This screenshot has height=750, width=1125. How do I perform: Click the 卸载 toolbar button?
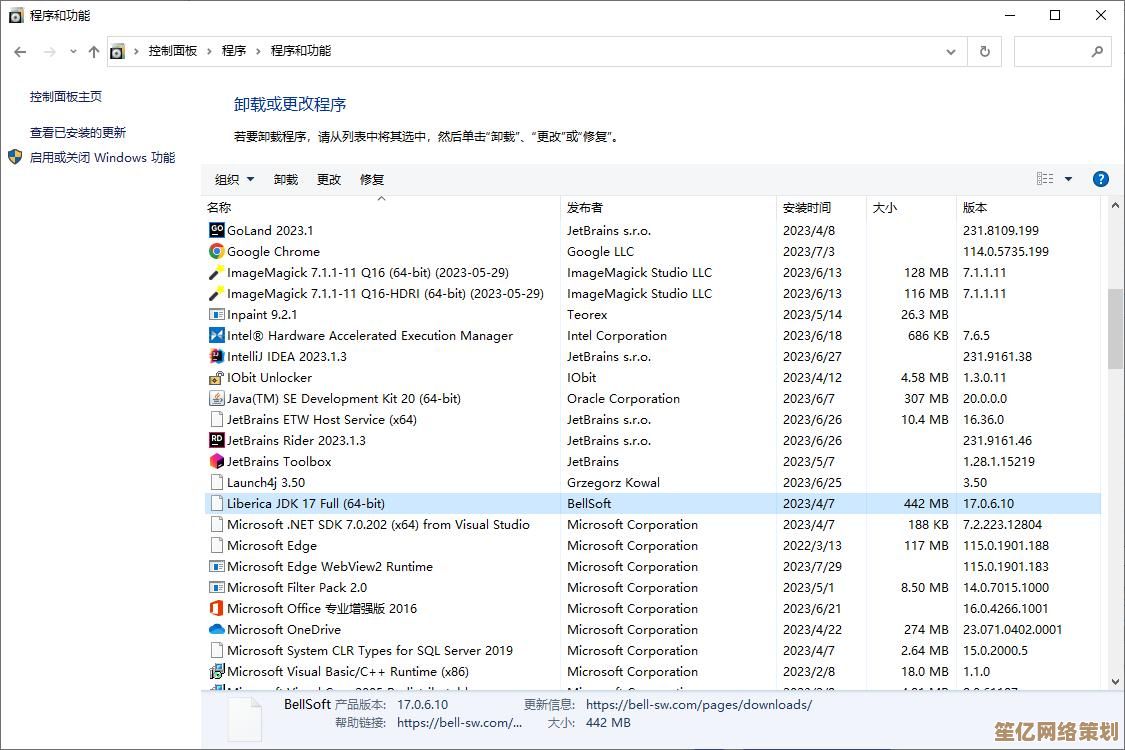pos(285,180)
